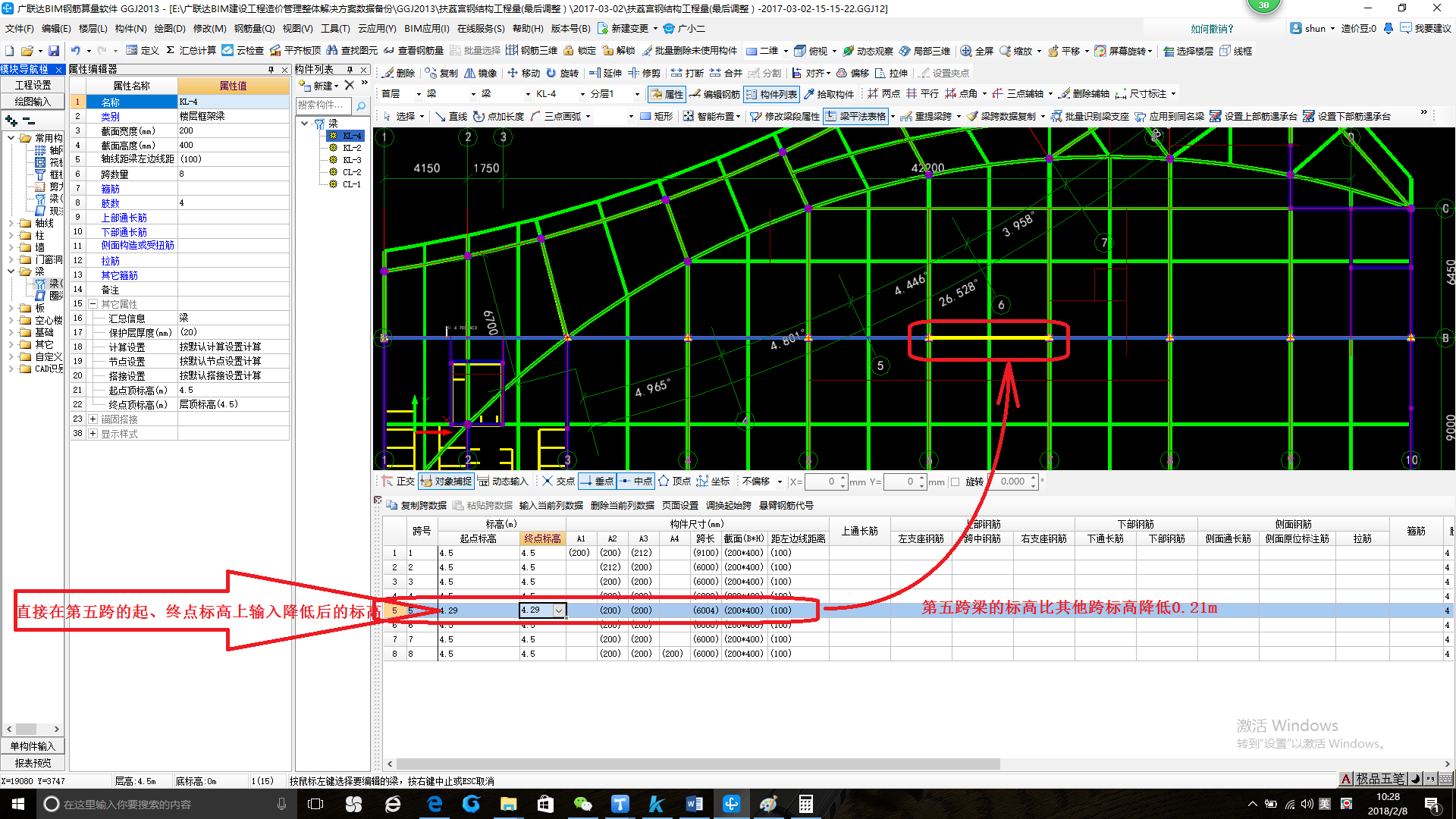Screen dimensions: 1456x819
Task: Run 云检查 cloud check
Action: (x=243, y=51)
